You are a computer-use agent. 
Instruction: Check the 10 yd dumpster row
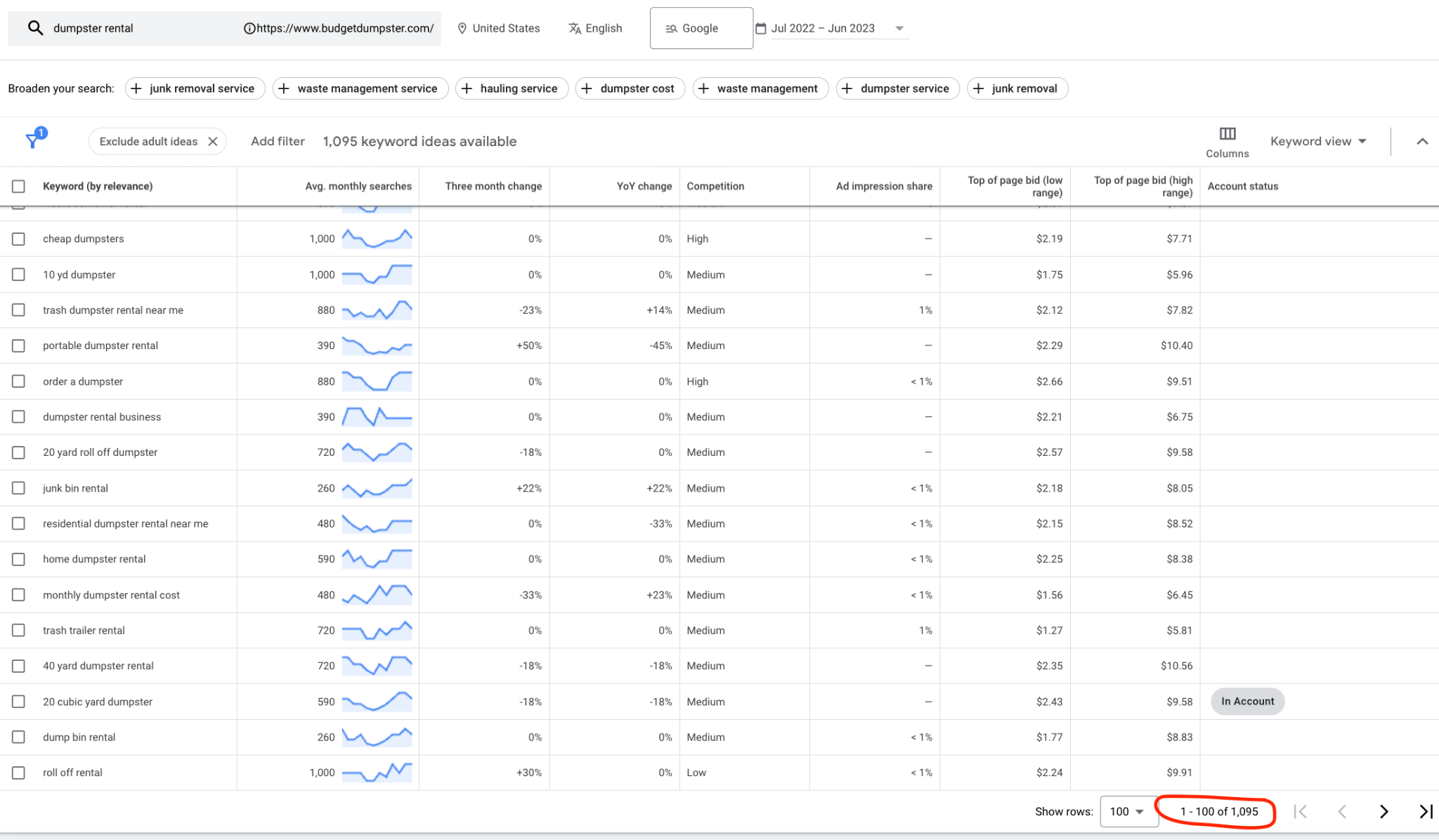pos(18,275)
